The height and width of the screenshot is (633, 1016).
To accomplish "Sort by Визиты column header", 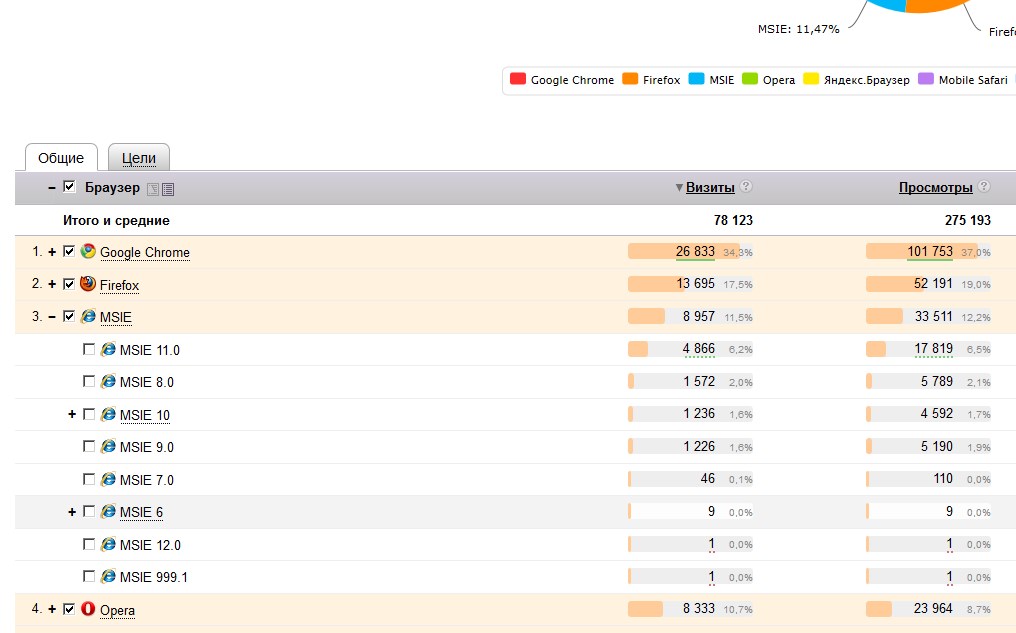I will (710, 187).
